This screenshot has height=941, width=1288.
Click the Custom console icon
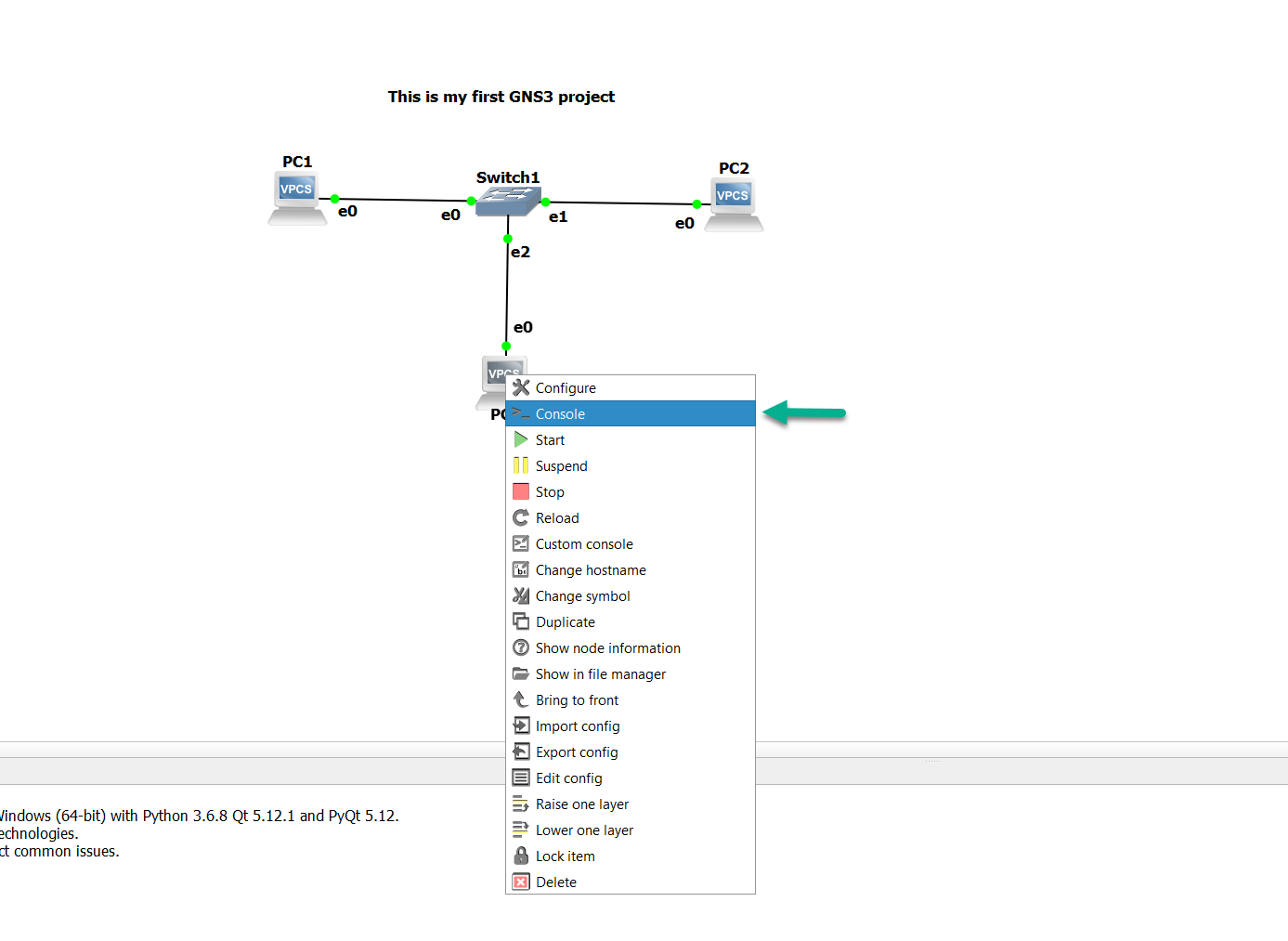[521, 543]
